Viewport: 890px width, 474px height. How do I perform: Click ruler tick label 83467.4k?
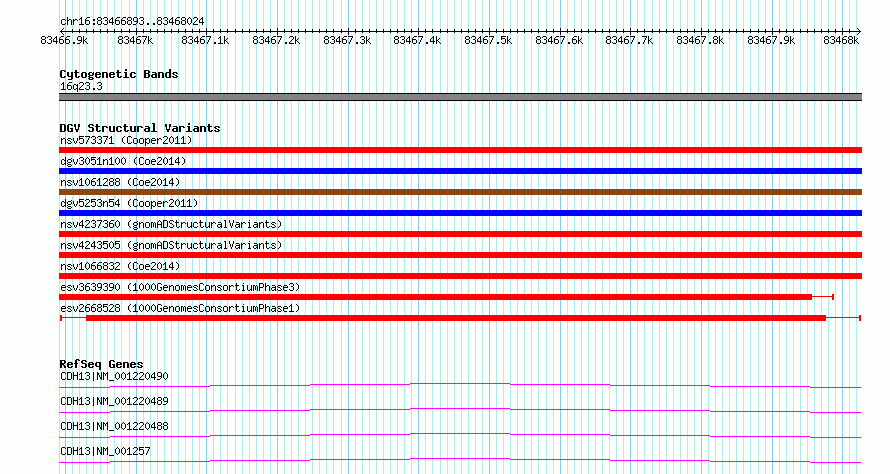[x=417, y=40]
